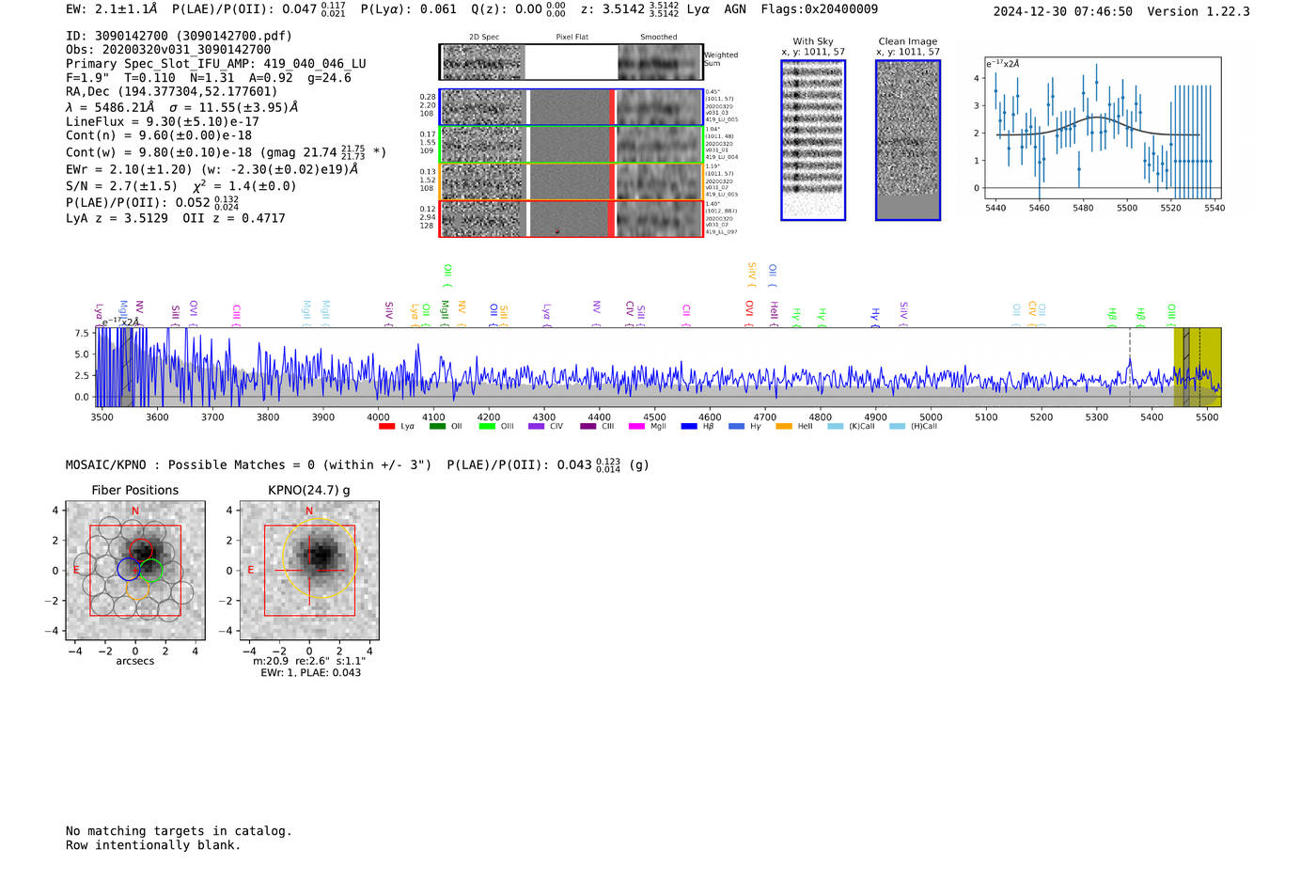Viewport: 1316px width, 896px height.
Task: Click the purple CIV legend swatch
Action: click(536, 427)
